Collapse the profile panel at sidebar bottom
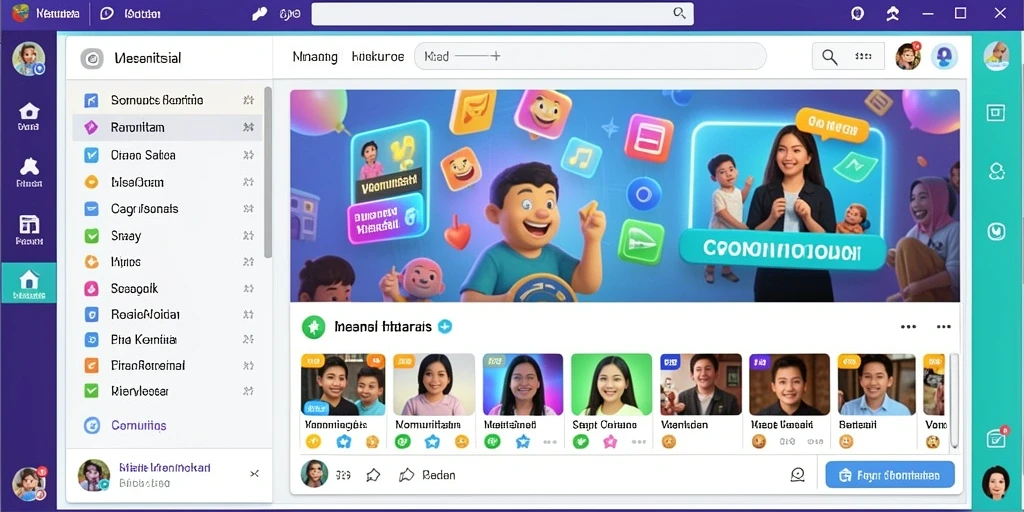The height and width of the screenshot is (512, 1024). pos(255,474)
